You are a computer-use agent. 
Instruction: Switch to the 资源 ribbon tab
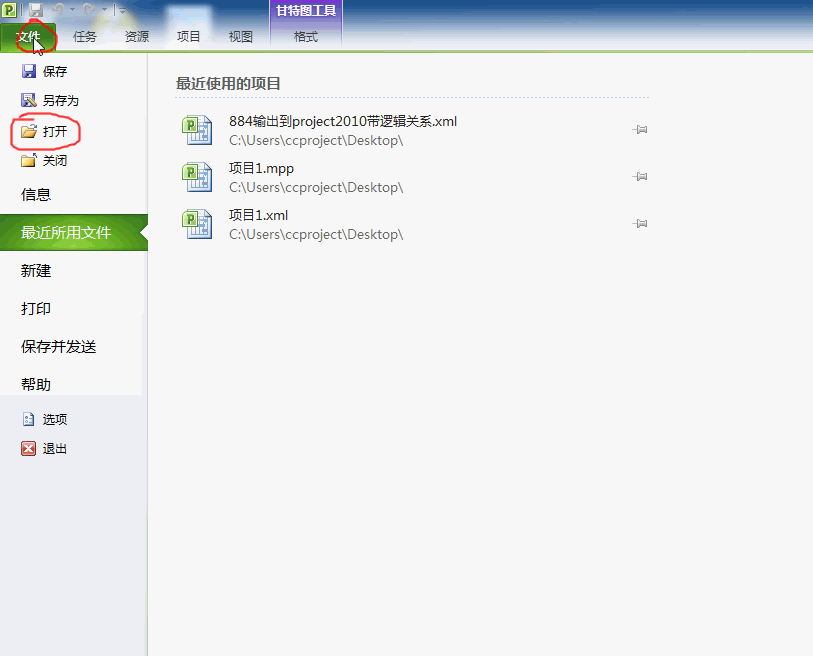[137, 37]
